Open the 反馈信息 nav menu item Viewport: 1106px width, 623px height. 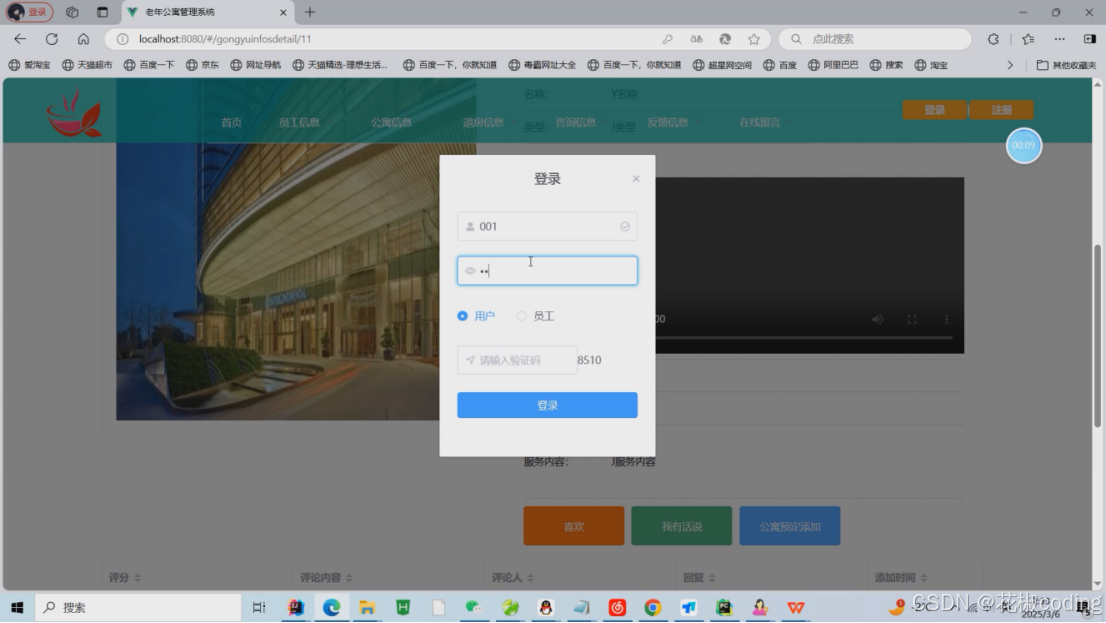click(667, 123)
